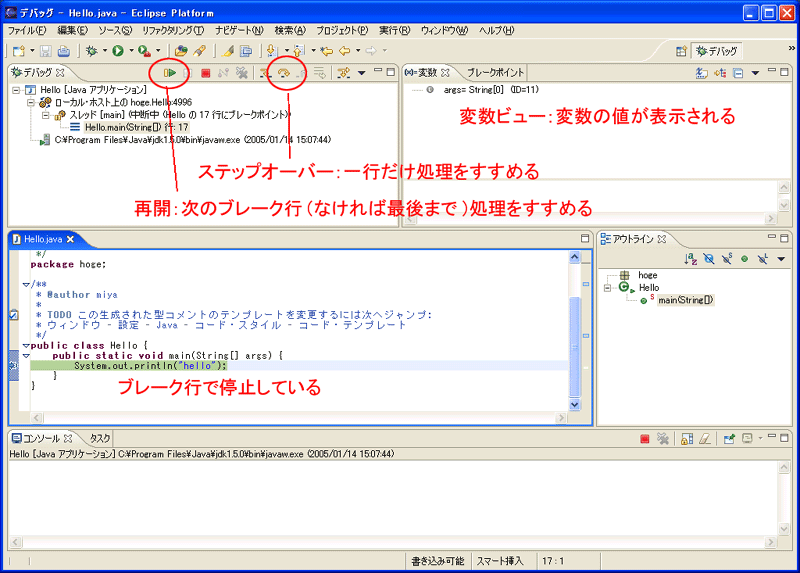Screen dimensions: 800x573
Task: Switch to the タスク tab
Action: pos(100,438)
